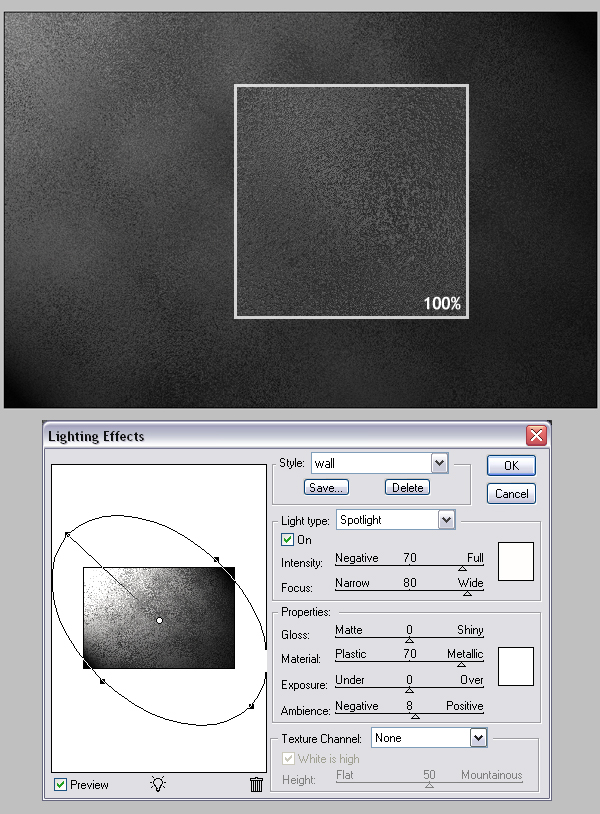Click the Focus slider handle
Viewport: 600px width, 814px height.
[x=467, y=593]
